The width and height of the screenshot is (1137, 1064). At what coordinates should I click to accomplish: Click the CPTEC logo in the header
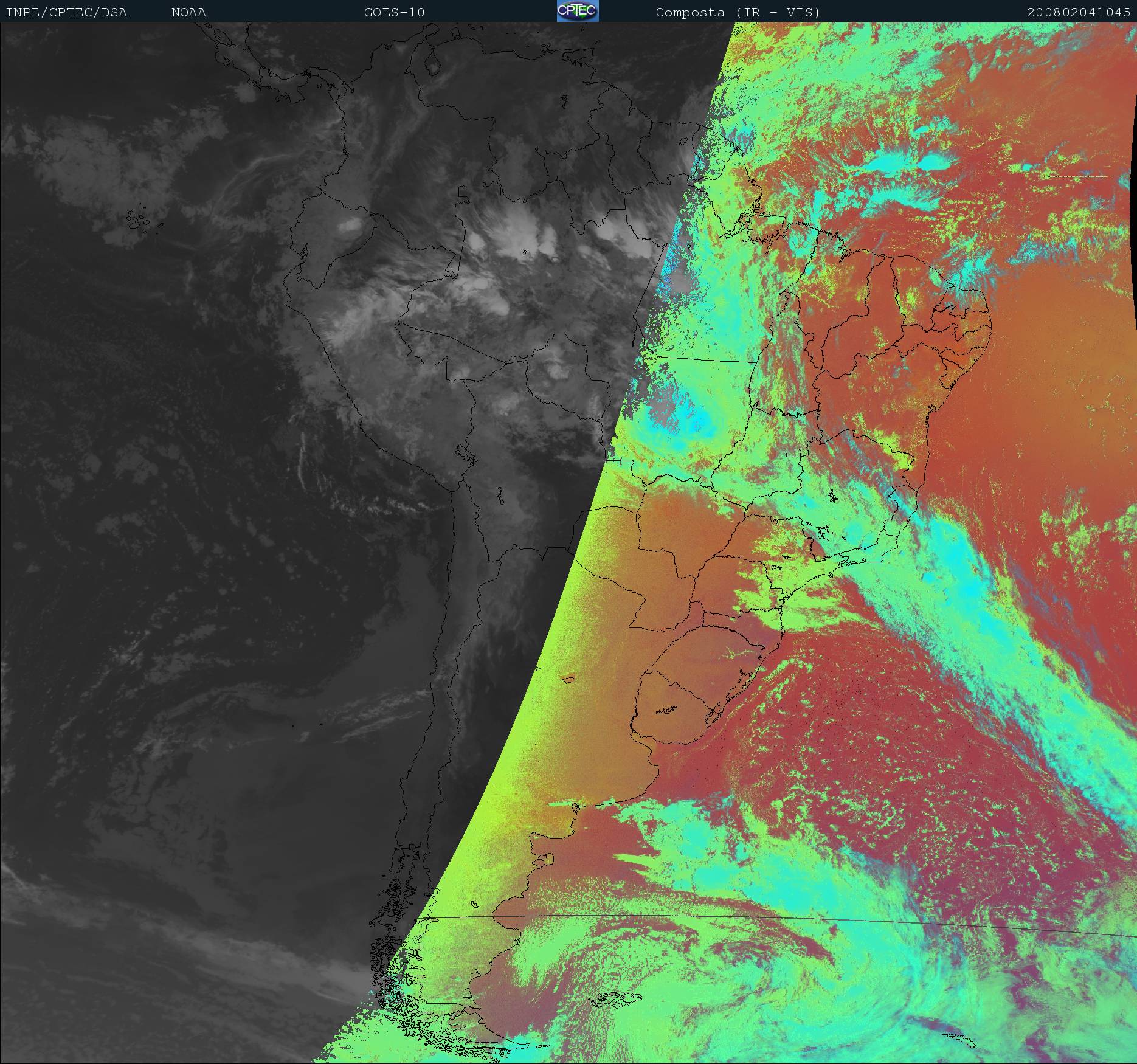(577, 12)
